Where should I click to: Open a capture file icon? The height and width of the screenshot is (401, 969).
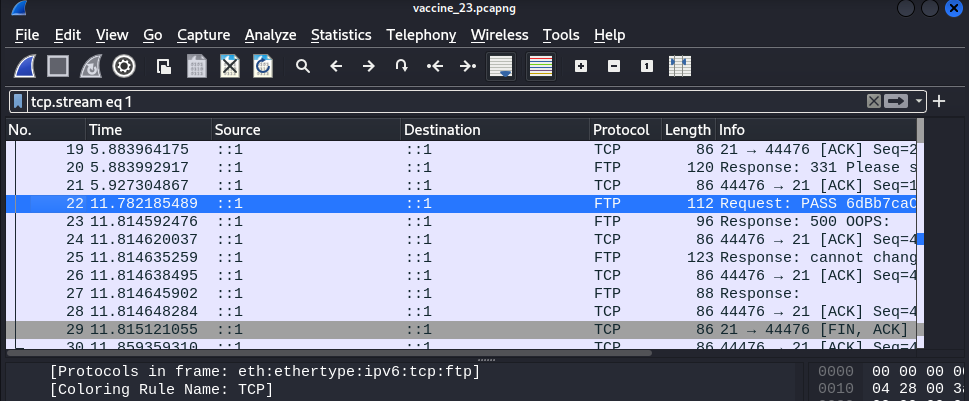click(164, 66)
